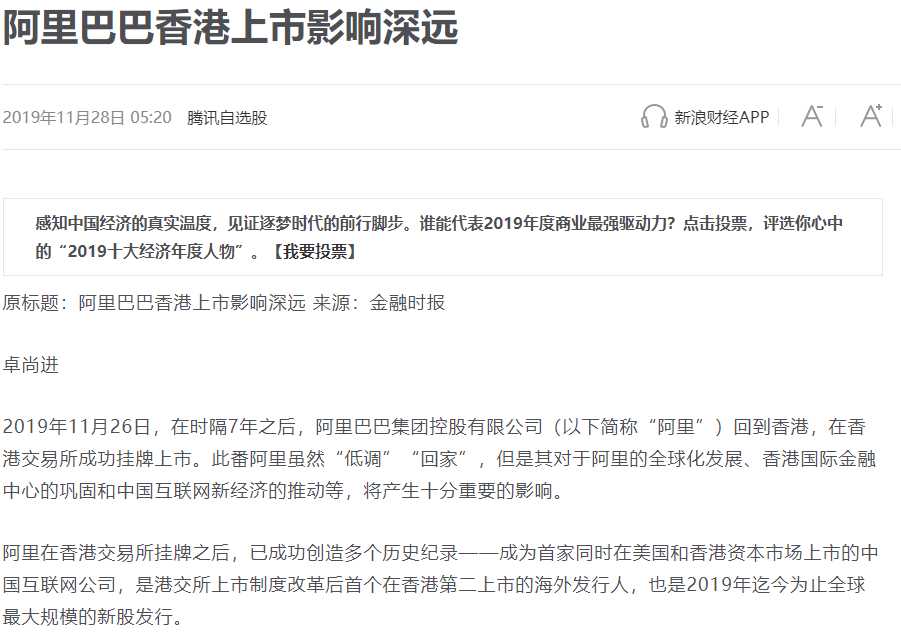Click the line starting 港交易所成功挂牌上市
The image size is (901, 642).
(x=439, y=459)
